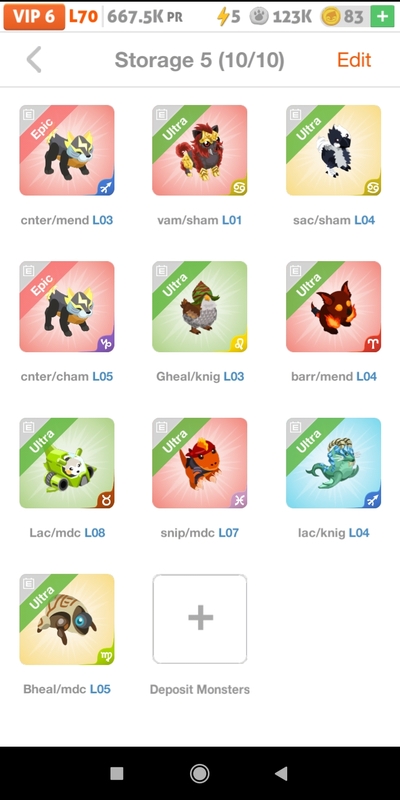Tap the Android home circle button
This screenshot has height=800, width=400.
coord(199,773)
